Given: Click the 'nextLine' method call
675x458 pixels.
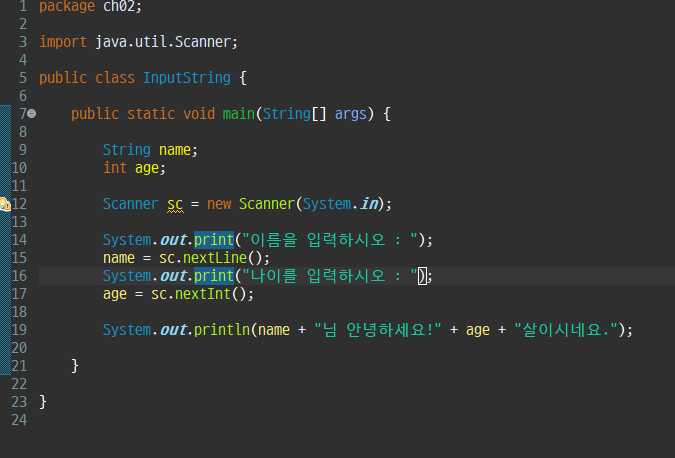Looking at the screenshot, I should [215, 258].
